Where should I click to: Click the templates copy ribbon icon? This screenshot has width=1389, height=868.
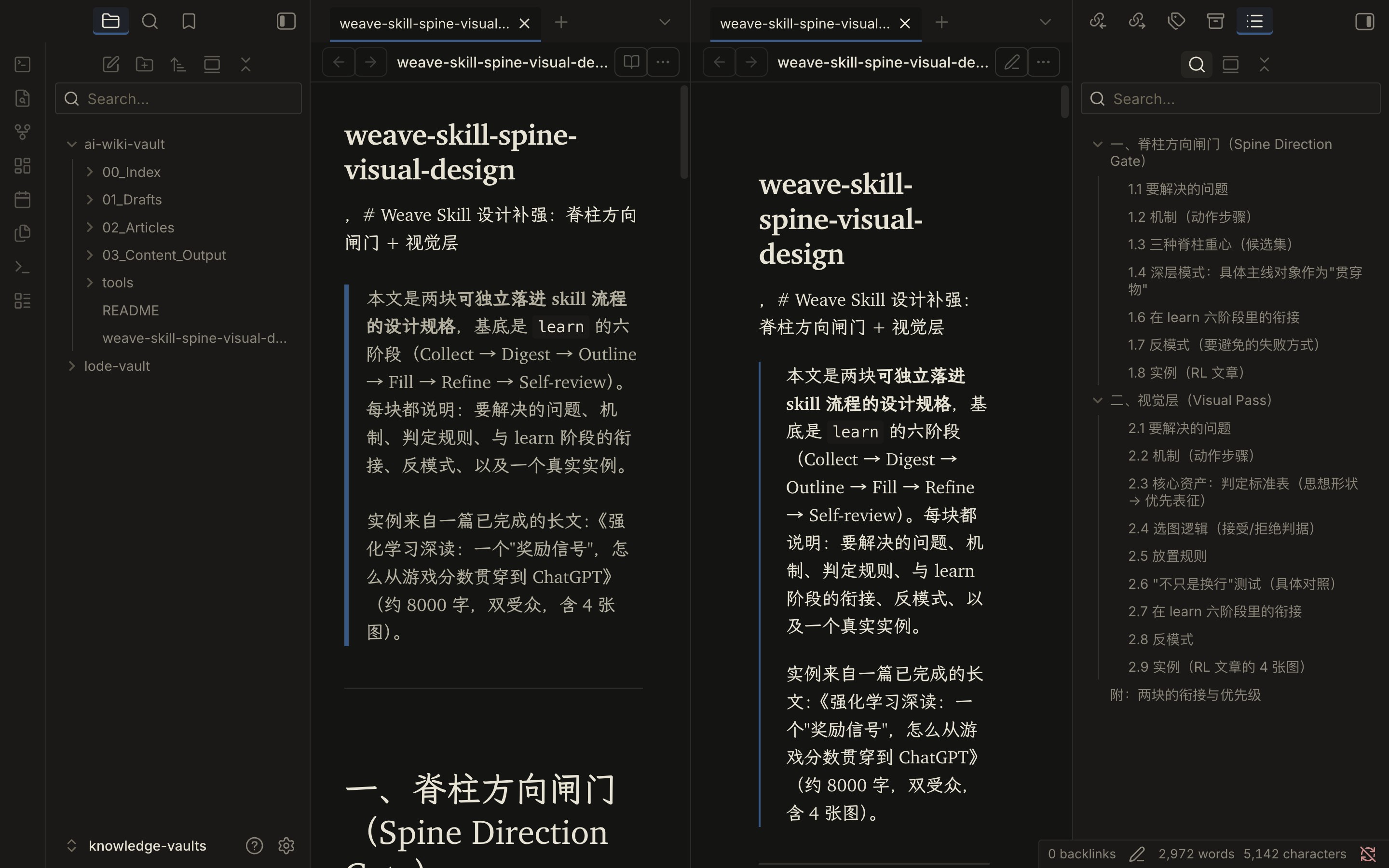pyautogui.click(x=22, y=233)
